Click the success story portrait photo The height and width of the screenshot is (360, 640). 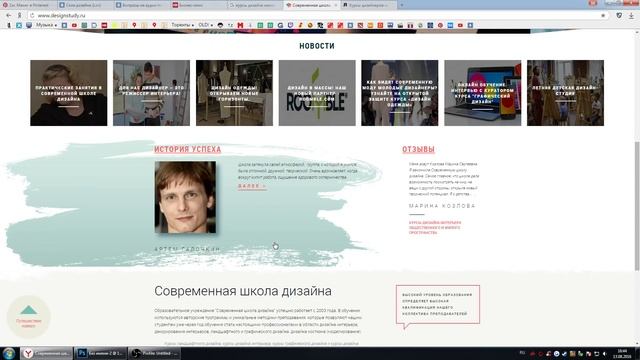[185, 197]
